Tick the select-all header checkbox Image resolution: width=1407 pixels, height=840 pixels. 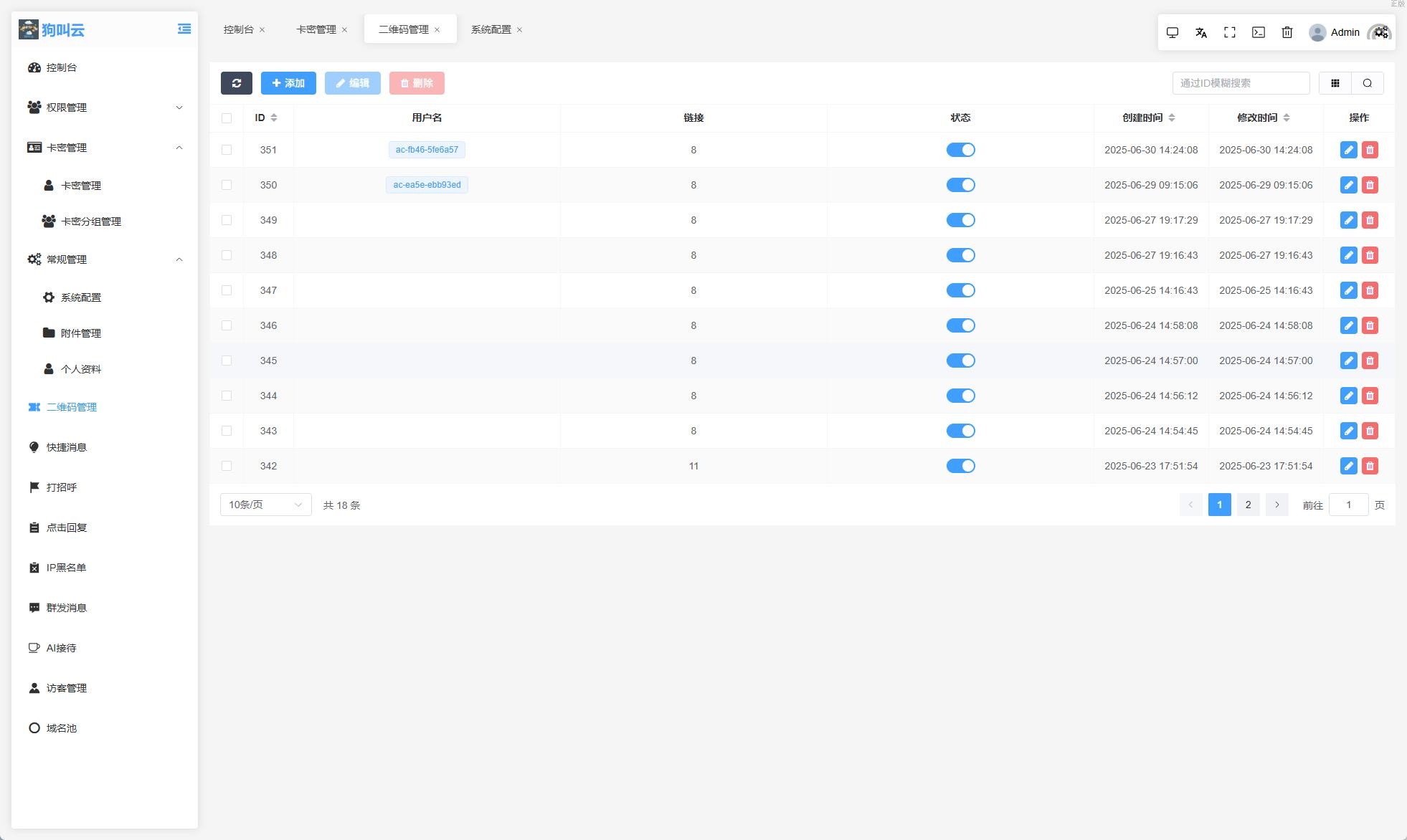(227, 118)
